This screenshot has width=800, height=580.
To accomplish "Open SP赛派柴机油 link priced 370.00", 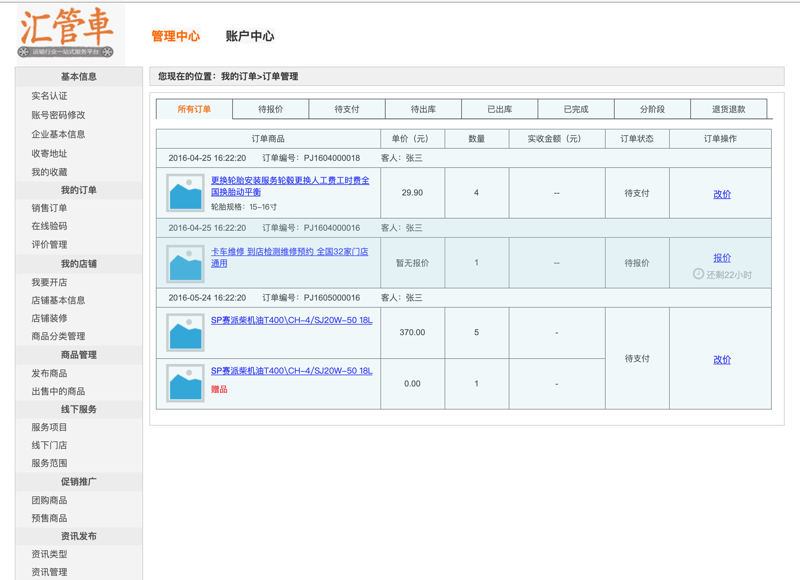I will pyautogui.click(x=291, y=320).
